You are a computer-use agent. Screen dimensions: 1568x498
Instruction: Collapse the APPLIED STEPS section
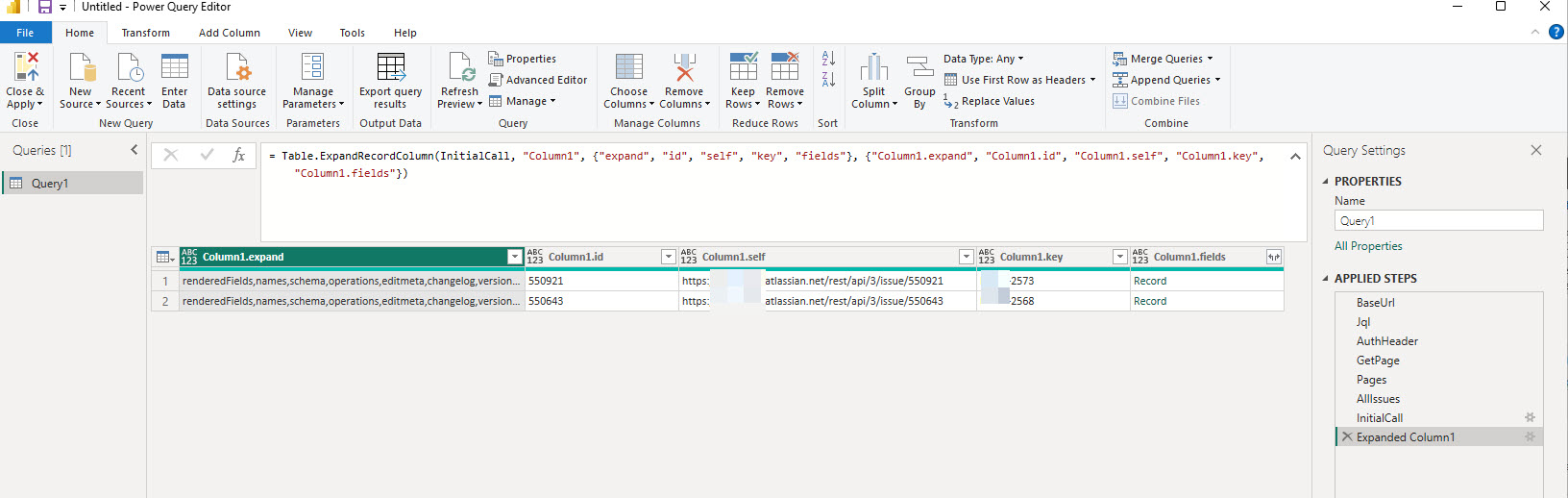(1326, 278)
